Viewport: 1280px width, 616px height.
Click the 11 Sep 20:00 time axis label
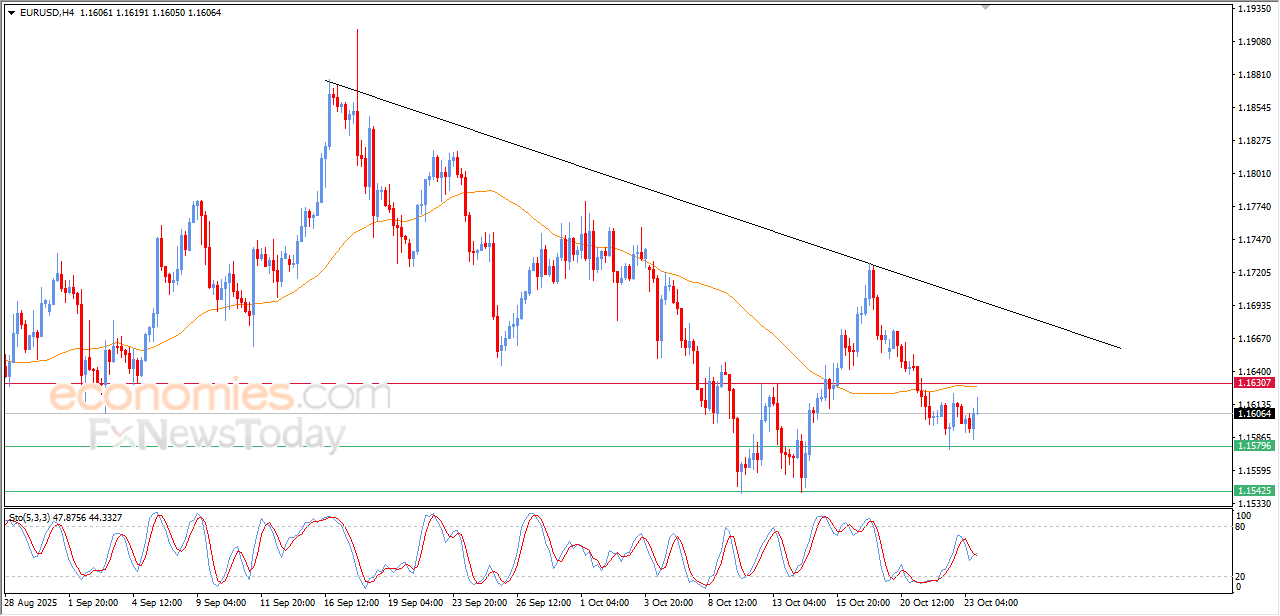point(287,603)
